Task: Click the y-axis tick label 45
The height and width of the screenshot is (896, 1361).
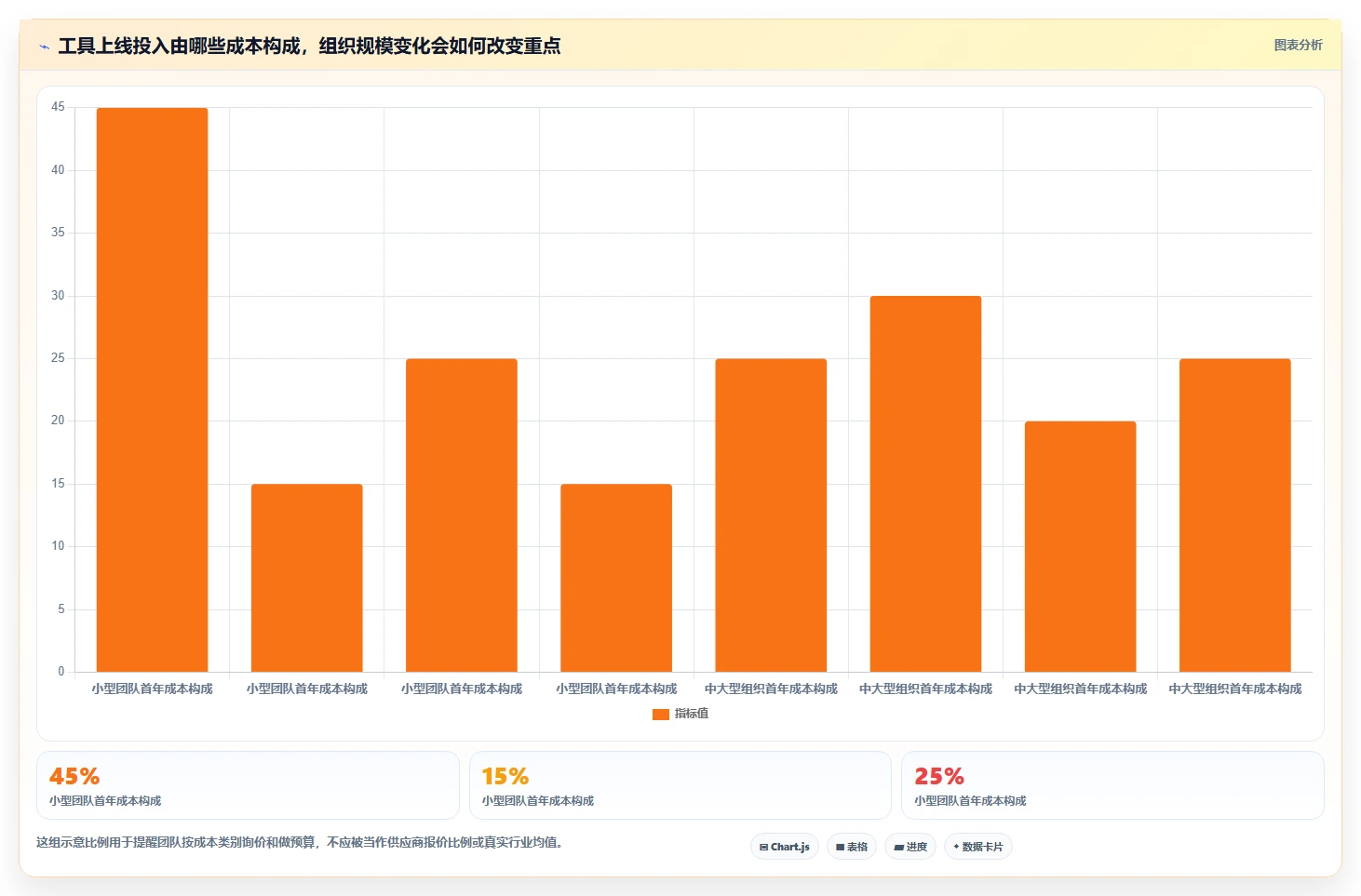Action: click(x=58, y=107)
